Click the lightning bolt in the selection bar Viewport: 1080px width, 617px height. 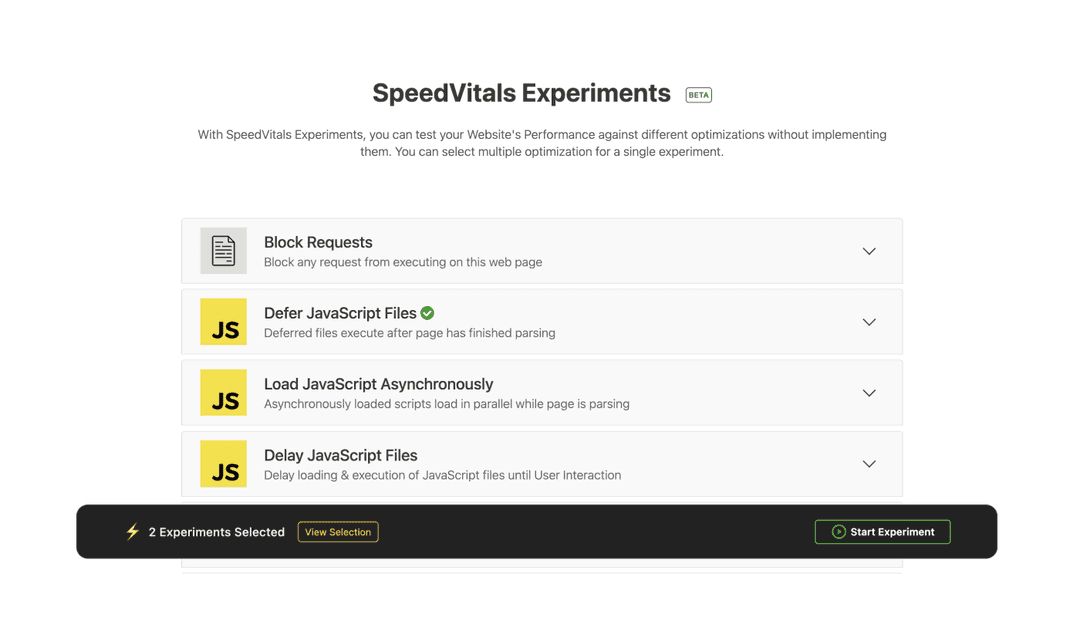click(x=131, y=531)
